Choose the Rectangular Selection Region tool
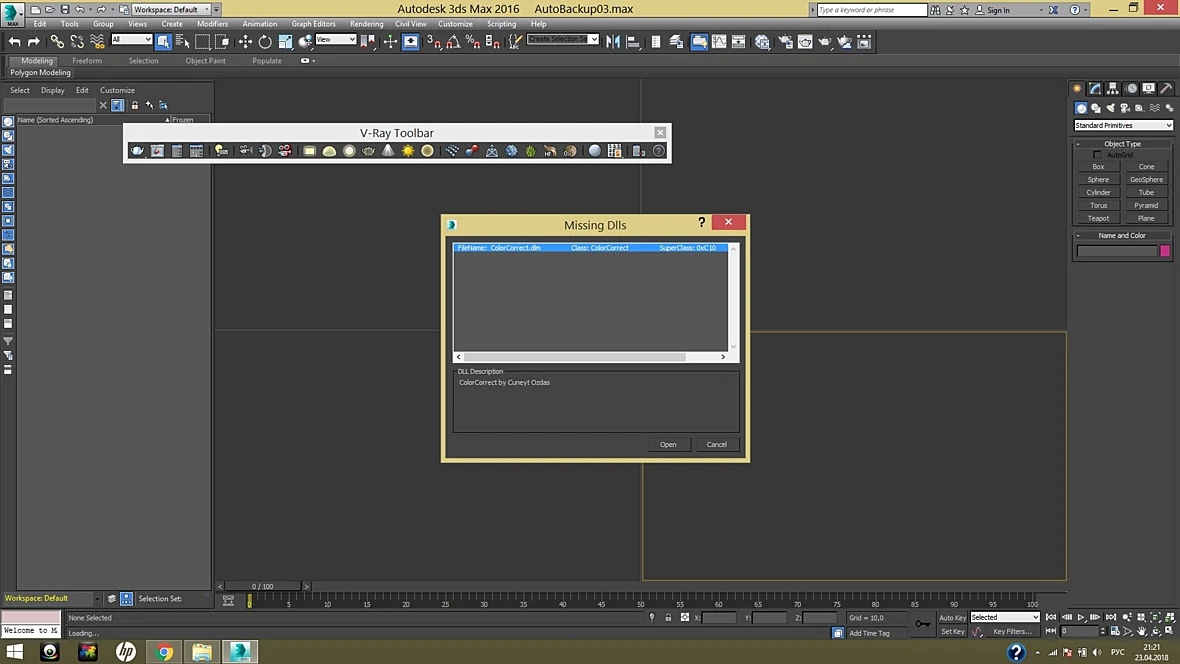This screenshot has height=664, width=1180. (202, 42)
